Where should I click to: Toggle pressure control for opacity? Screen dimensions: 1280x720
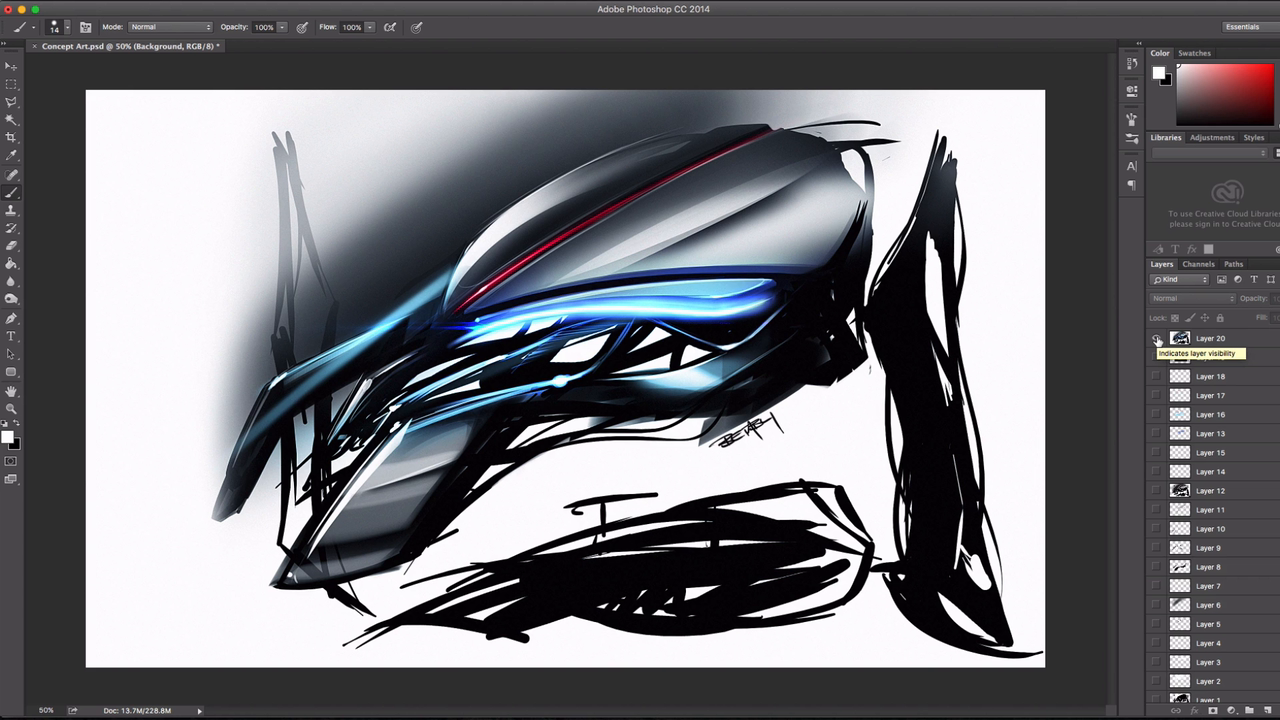coord(302,27)
